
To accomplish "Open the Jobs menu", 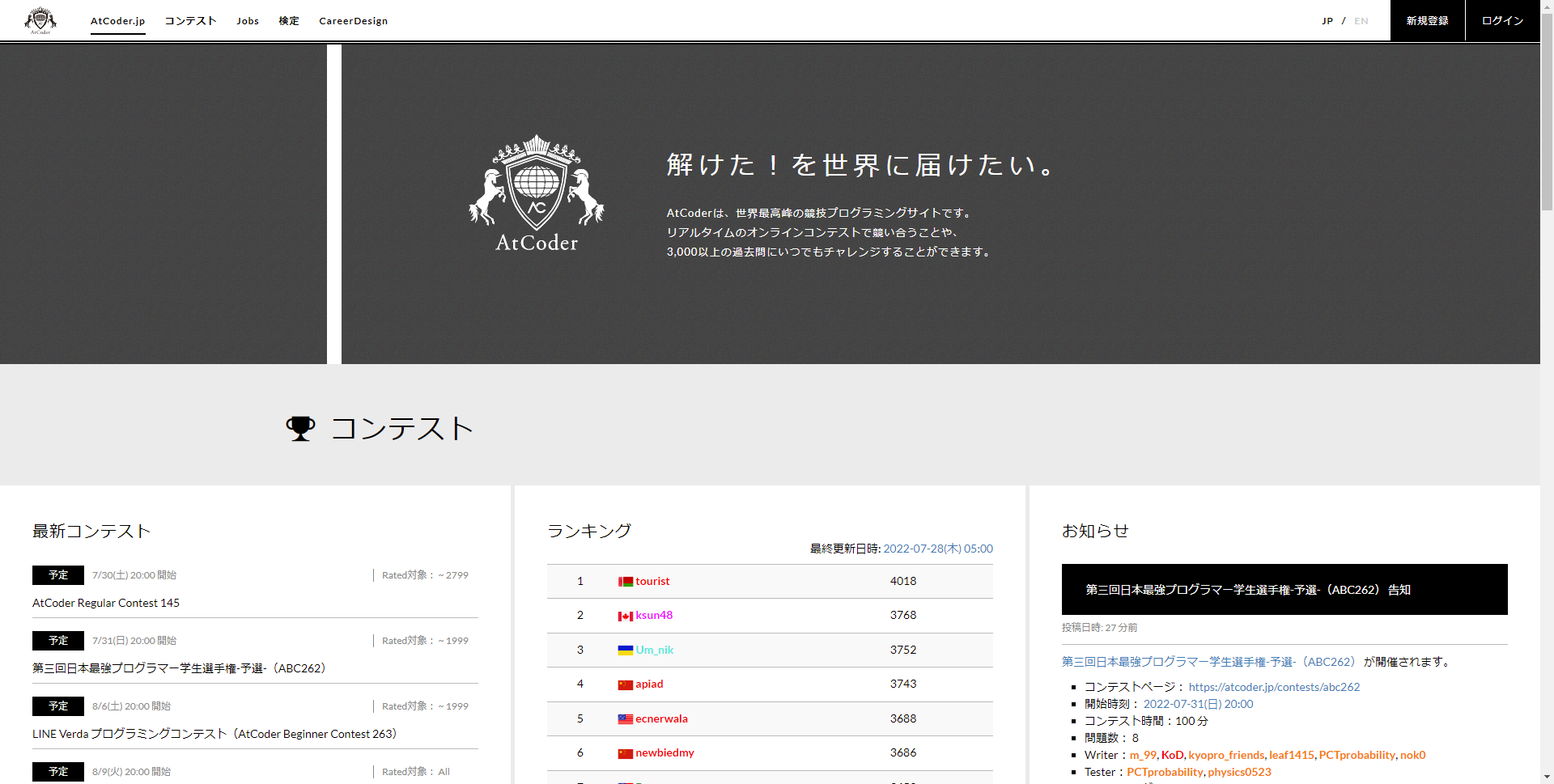I will click(247, 20).
